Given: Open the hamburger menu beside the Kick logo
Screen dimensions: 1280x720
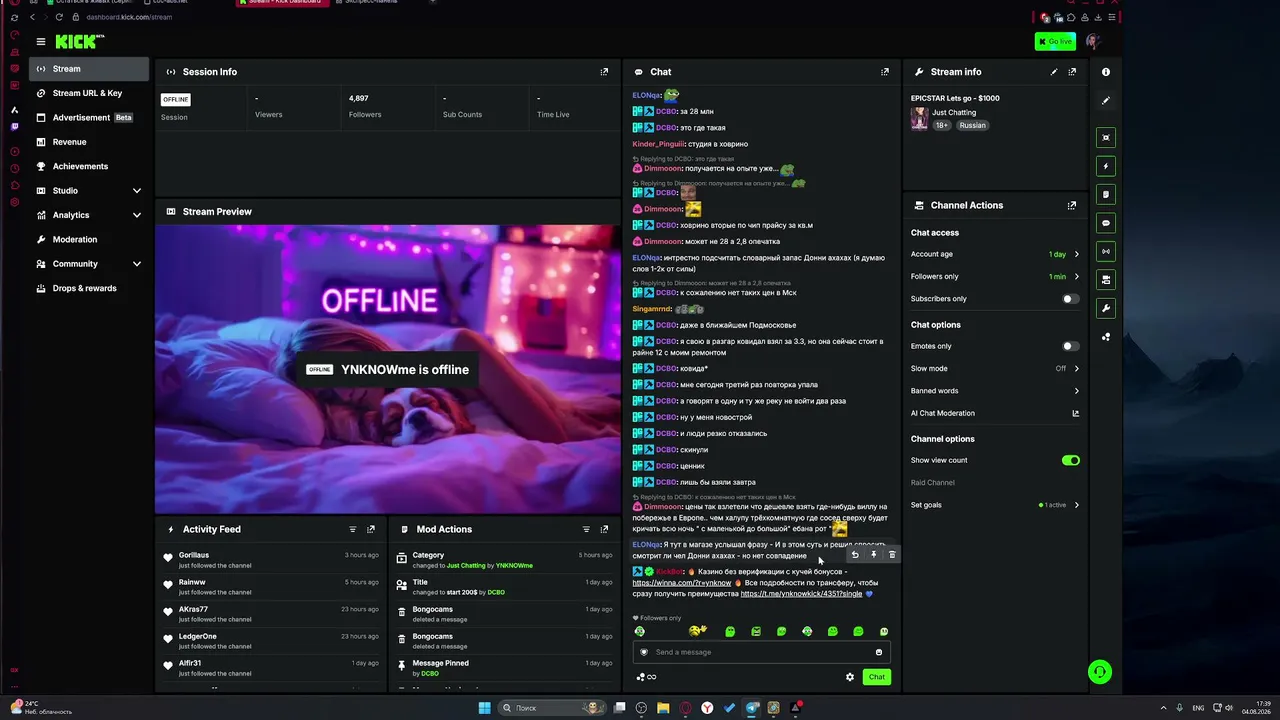Looking at the screenshot, I should [x=41, y=42].
